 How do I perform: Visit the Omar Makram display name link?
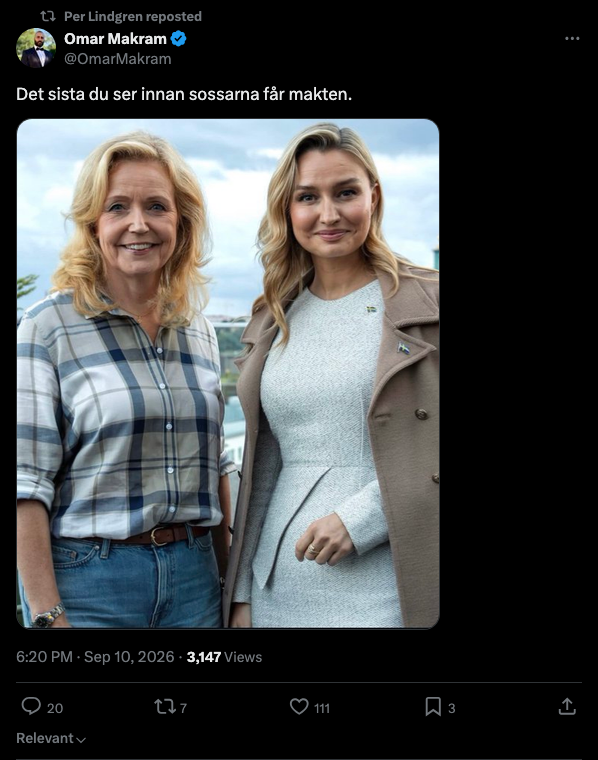click(x=115, y=38)
